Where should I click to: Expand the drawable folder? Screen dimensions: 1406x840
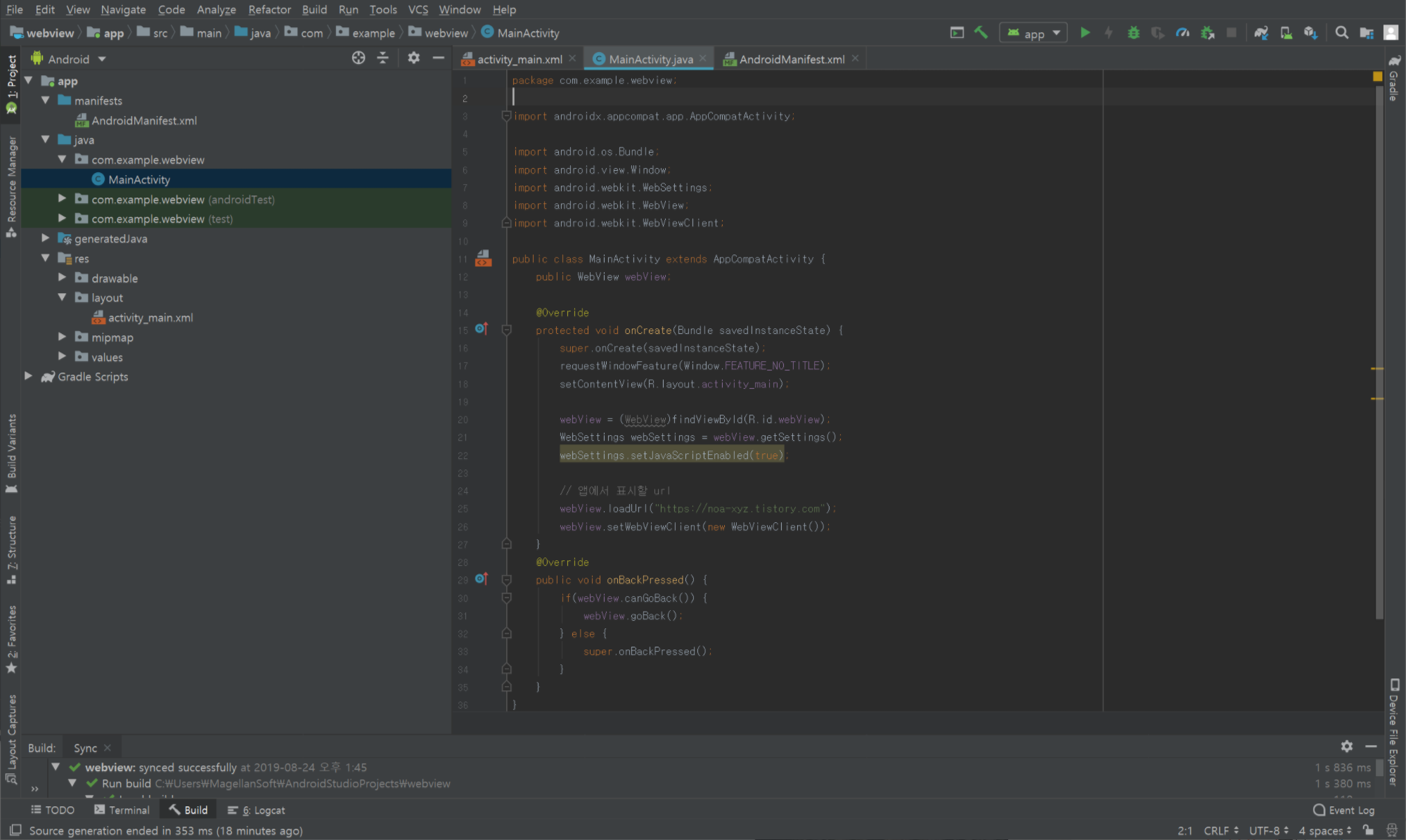[x=62, y=278]
